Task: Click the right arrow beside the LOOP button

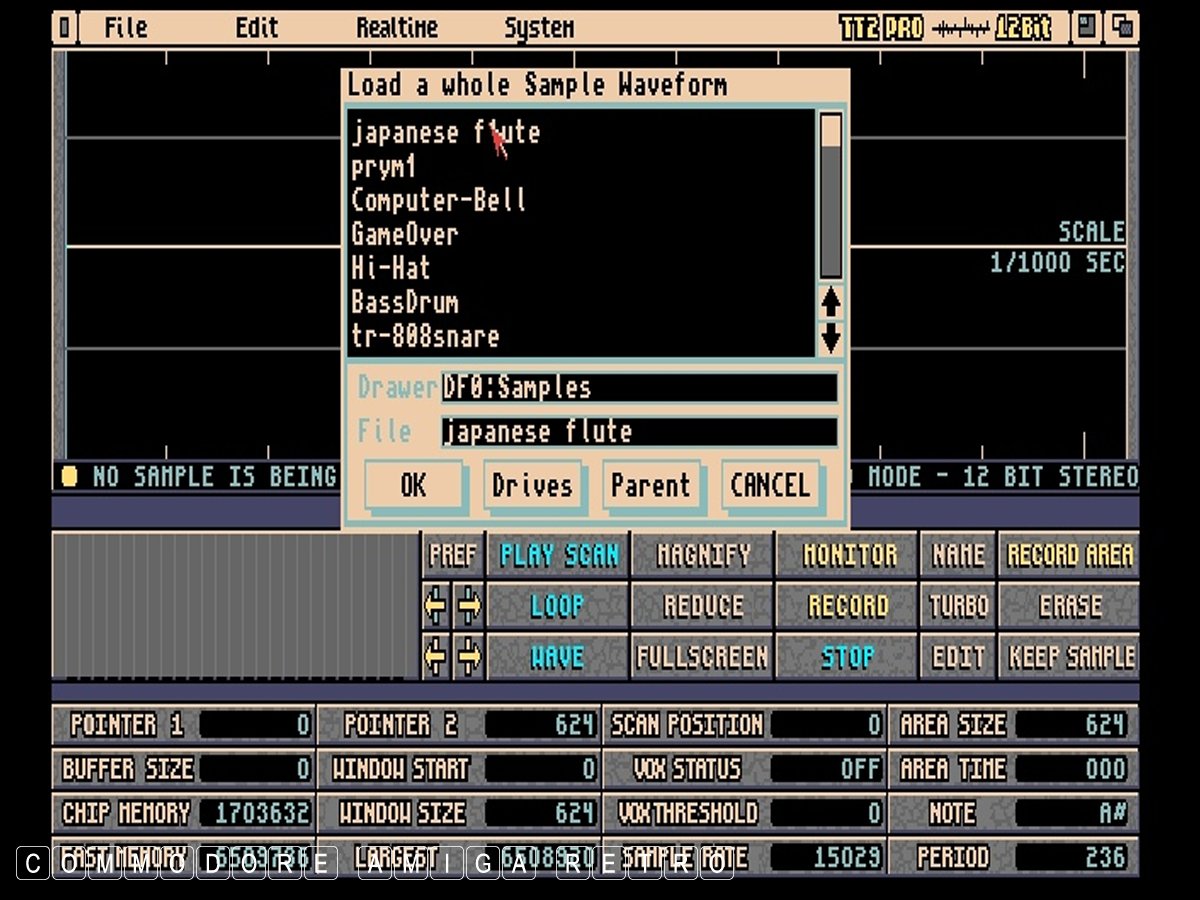Action: tap(468, 606)
